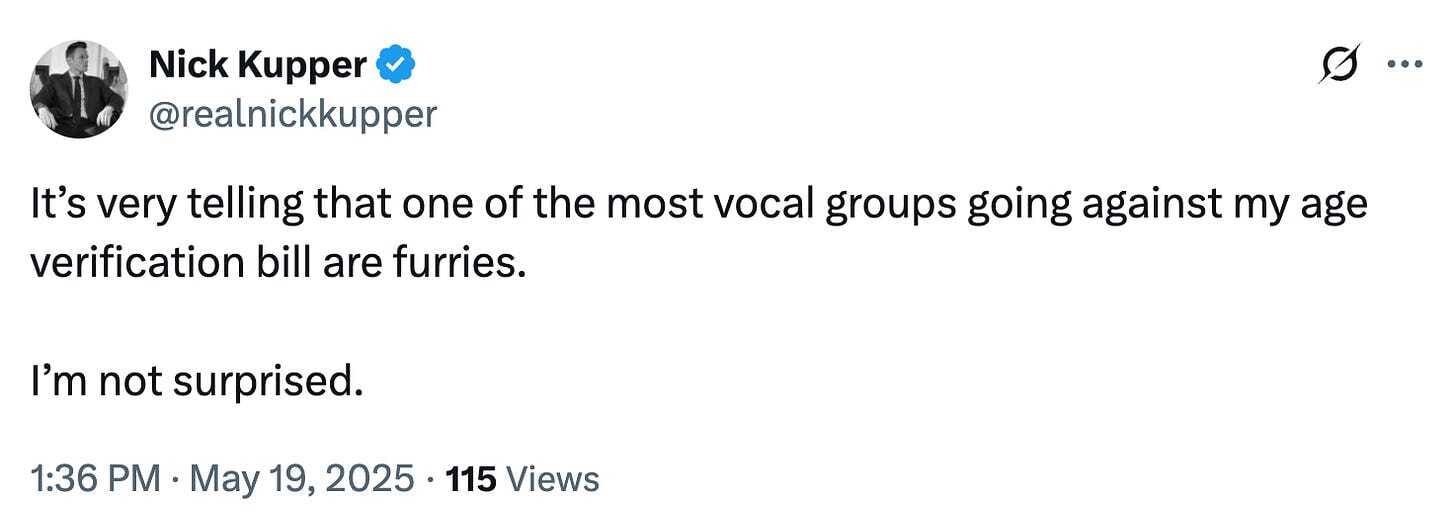Open the Nick Kupper display name link

coord(257,66)
